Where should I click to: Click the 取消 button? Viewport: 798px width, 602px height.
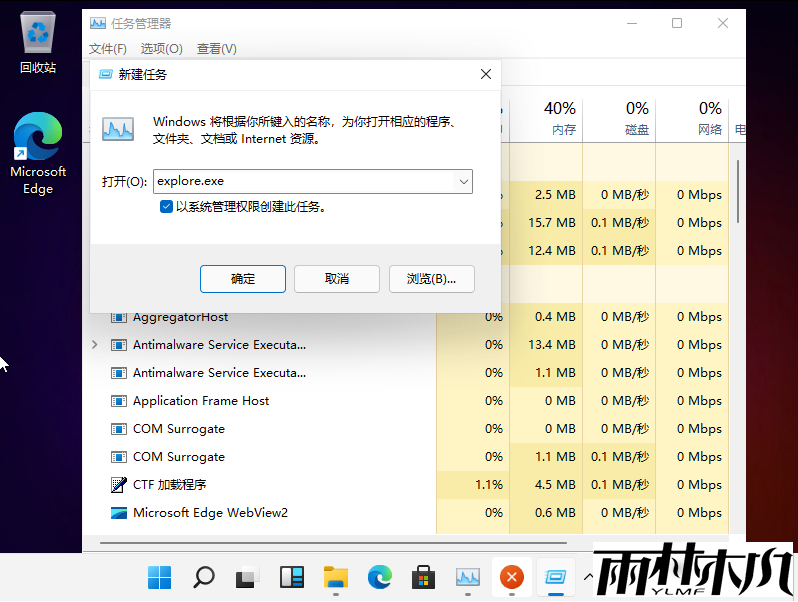337,279
